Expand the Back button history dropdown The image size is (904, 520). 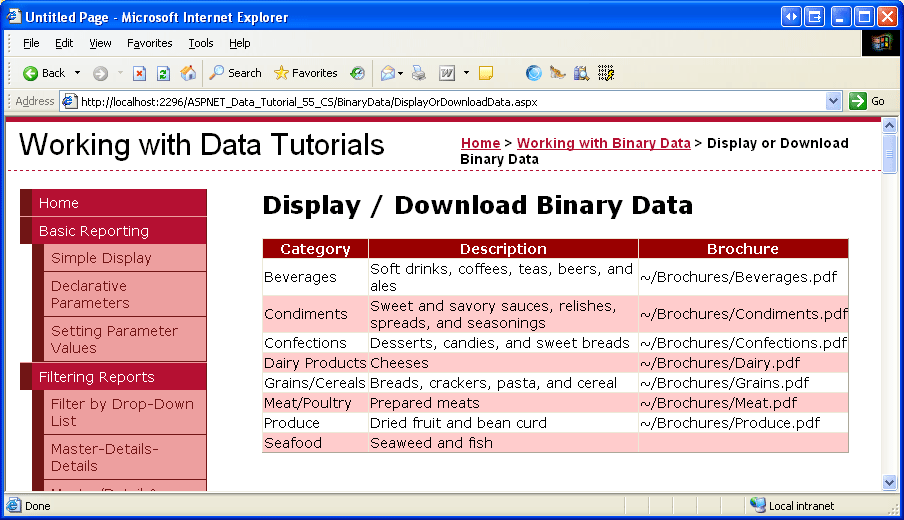tap(77, 73)
